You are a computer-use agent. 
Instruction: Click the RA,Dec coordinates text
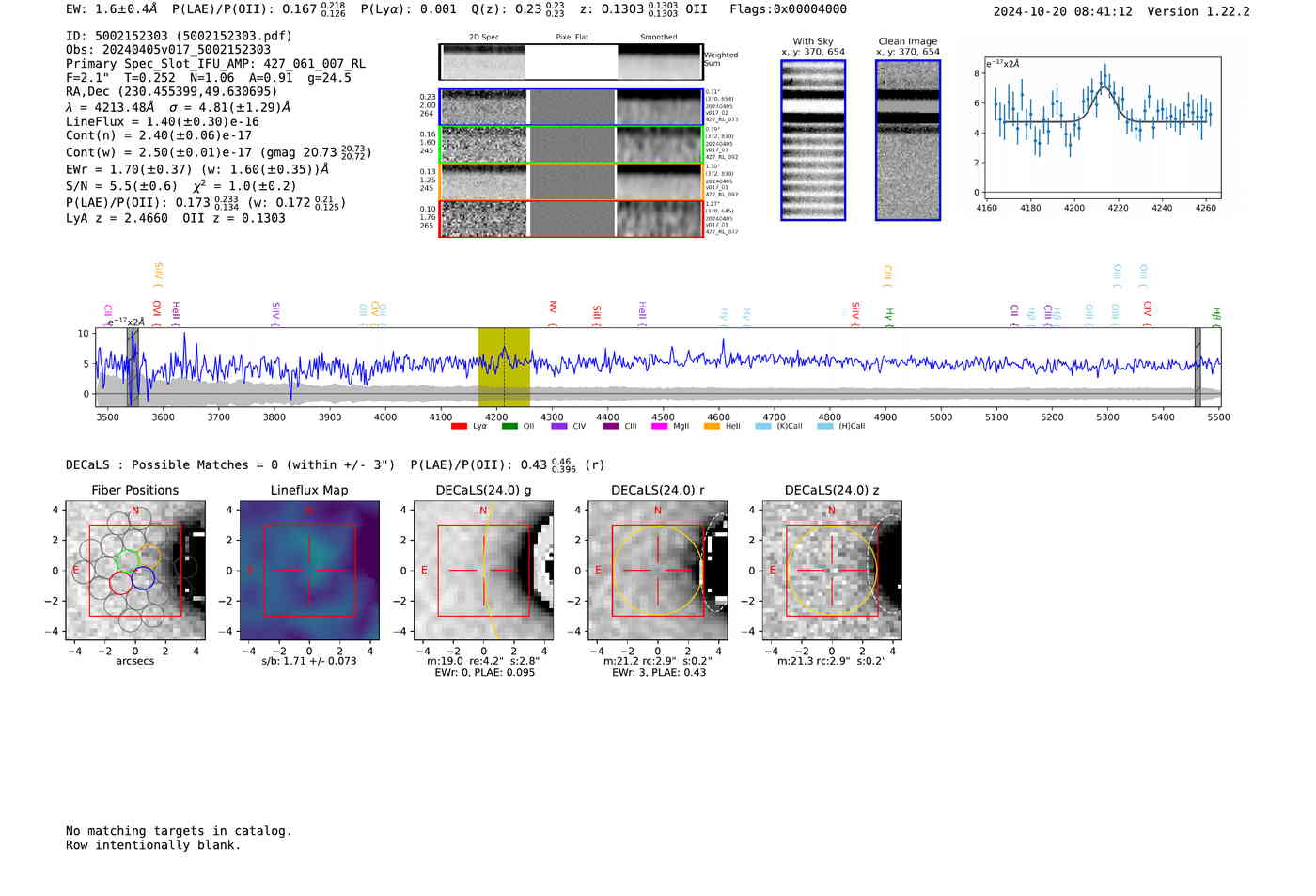tap(172, 92)
